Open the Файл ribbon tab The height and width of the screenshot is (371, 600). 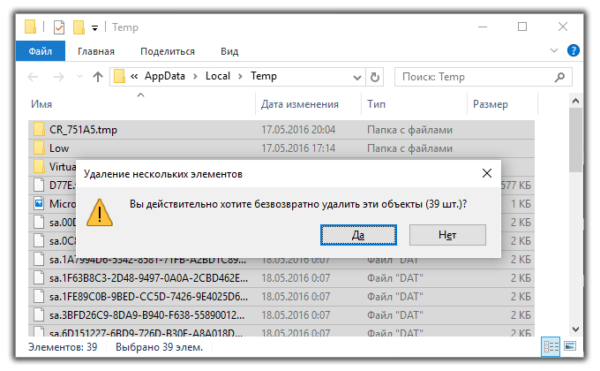click(40, 51)
